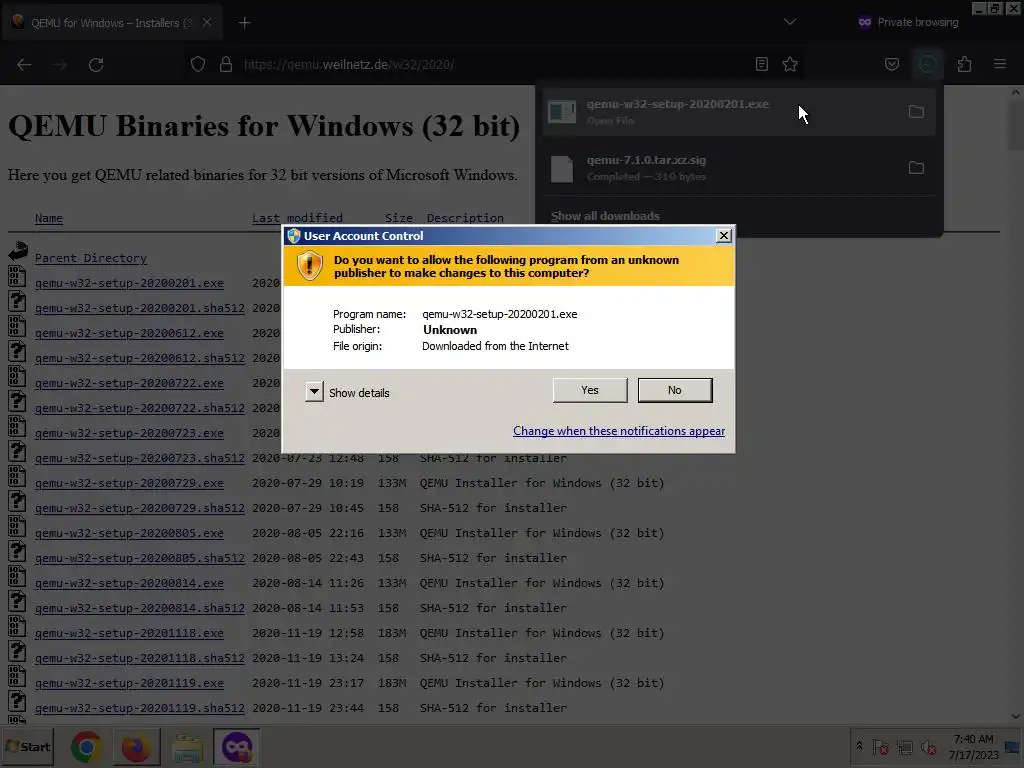Open a new browser tab

[x=244, y=23]
